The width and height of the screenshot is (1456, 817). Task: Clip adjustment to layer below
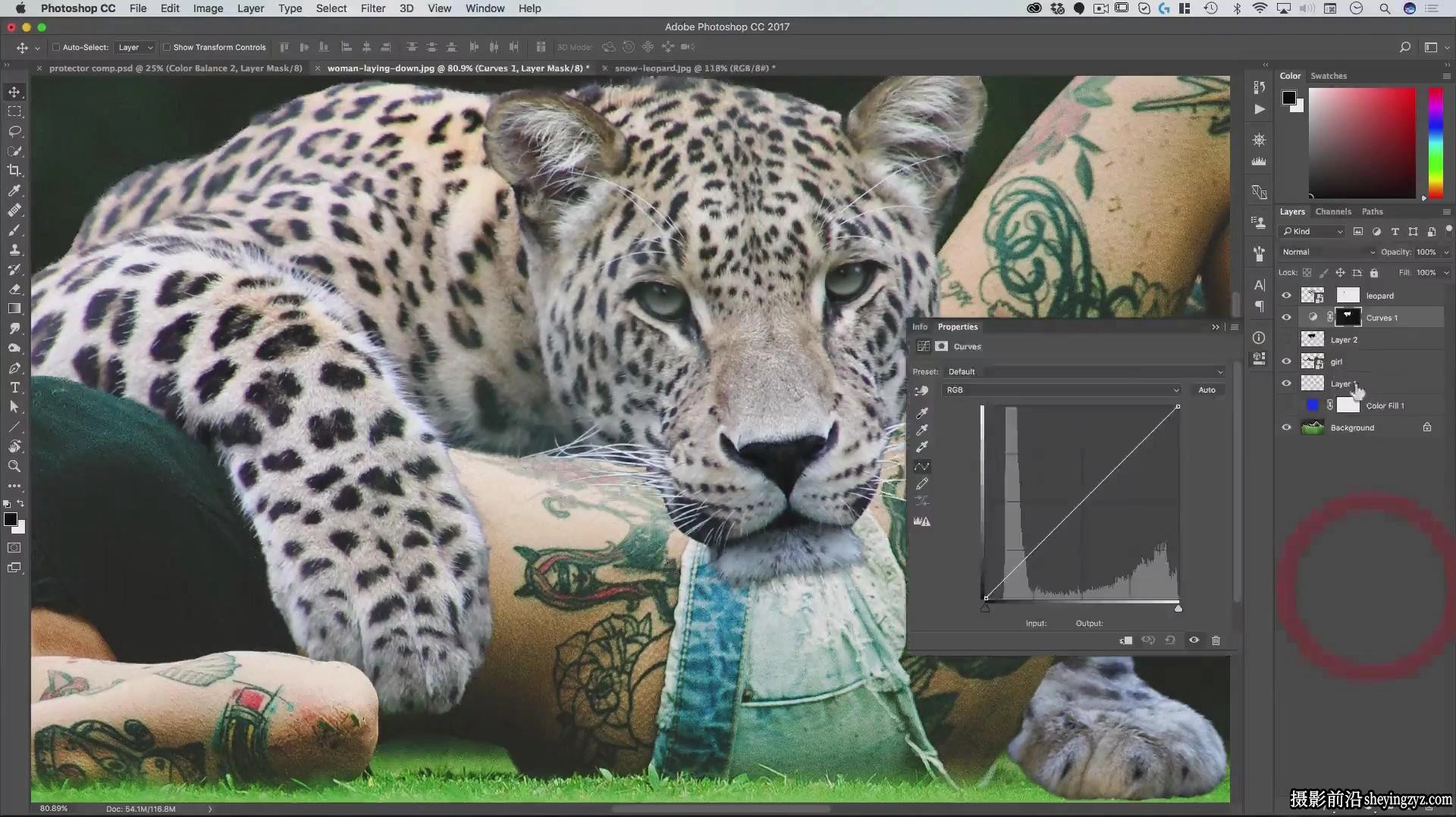[1126, 640]
